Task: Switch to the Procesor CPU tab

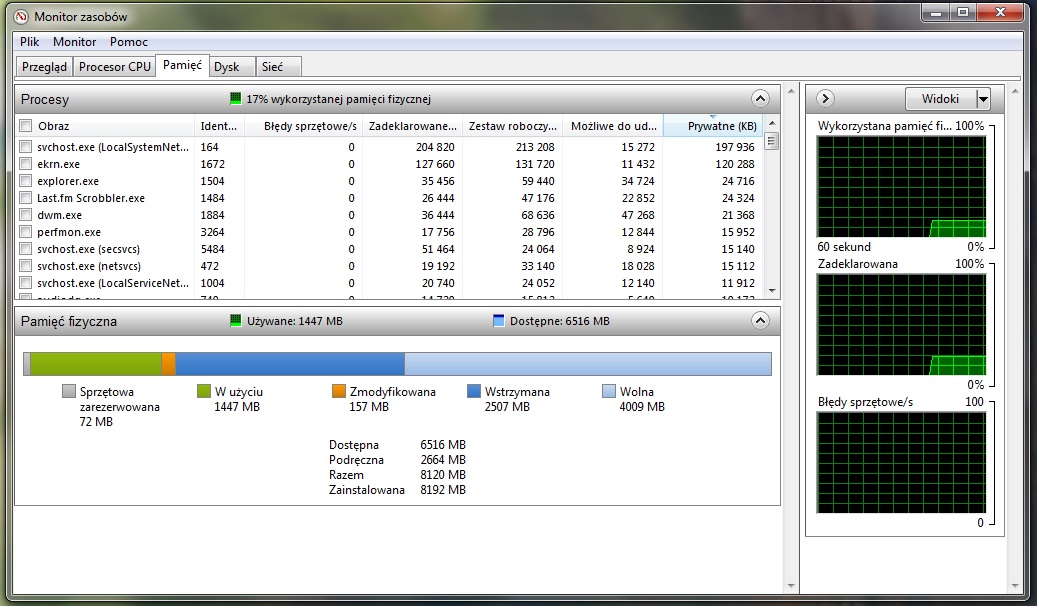Action: tap(115, 67)
